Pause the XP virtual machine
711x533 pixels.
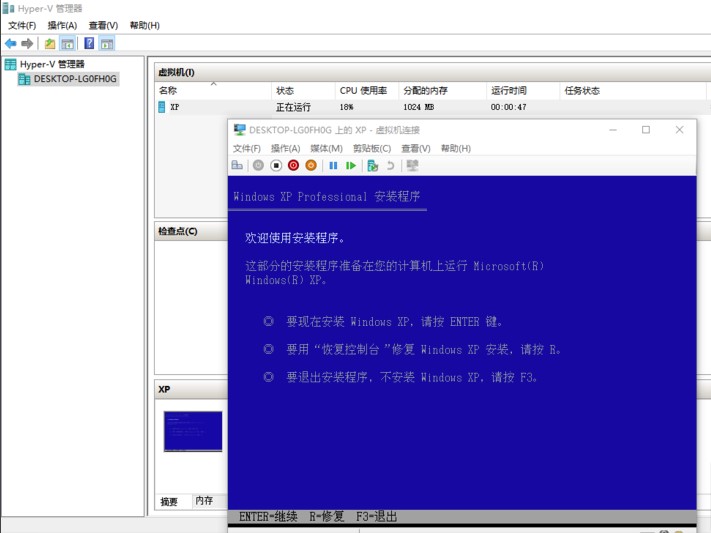pyautogui.click(x=333, y=166)
